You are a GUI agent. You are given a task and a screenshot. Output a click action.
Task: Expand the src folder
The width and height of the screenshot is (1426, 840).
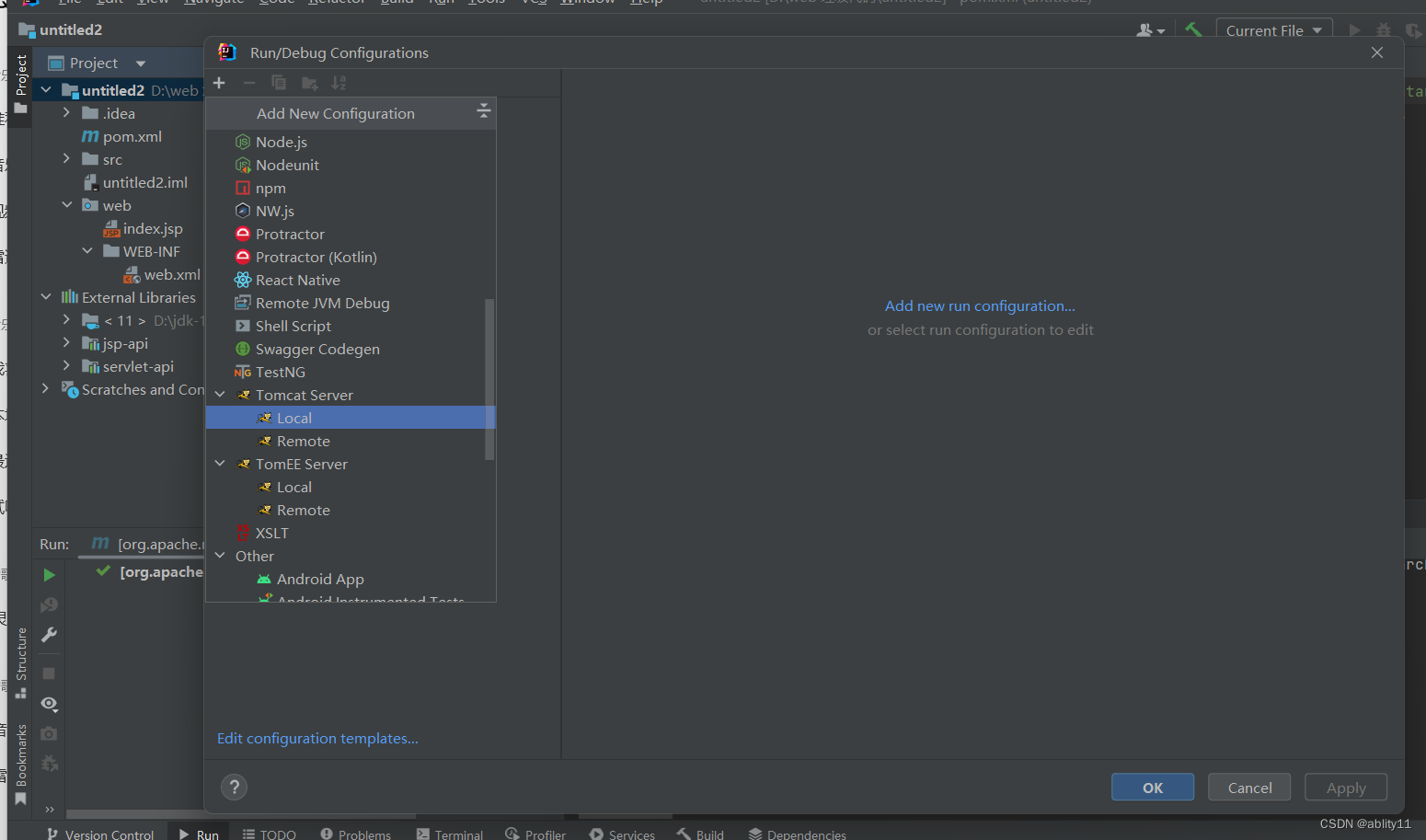[66, 158]
